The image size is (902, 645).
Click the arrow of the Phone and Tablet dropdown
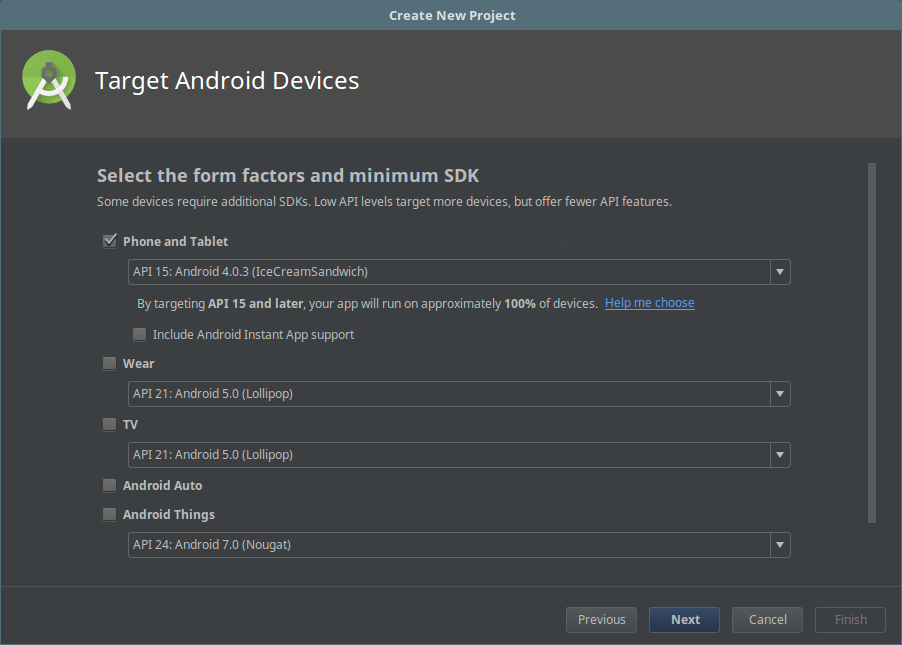coord(780,272)
